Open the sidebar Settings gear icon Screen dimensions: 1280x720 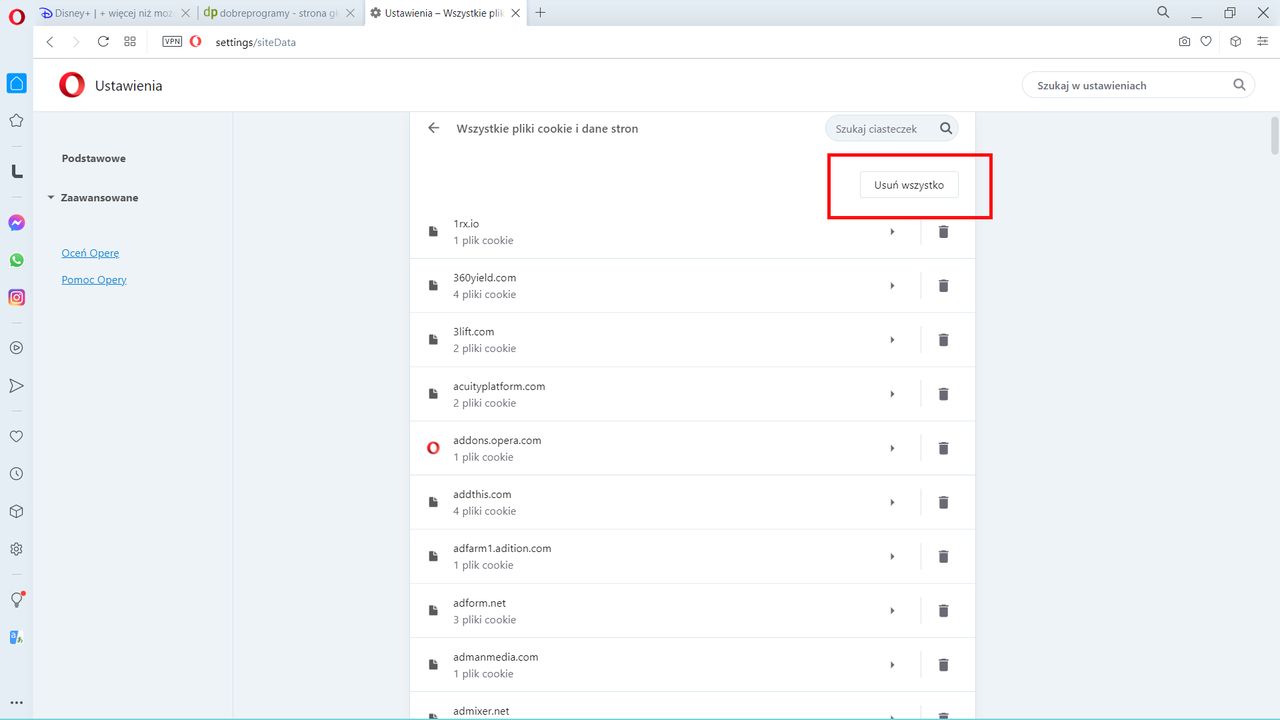point(16,549)
